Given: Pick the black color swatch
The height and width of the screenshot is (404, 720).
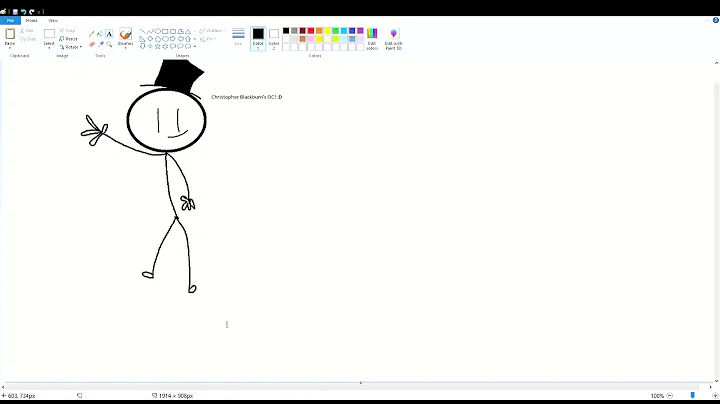Looking at the screenshot, I should tap(286, 31).
